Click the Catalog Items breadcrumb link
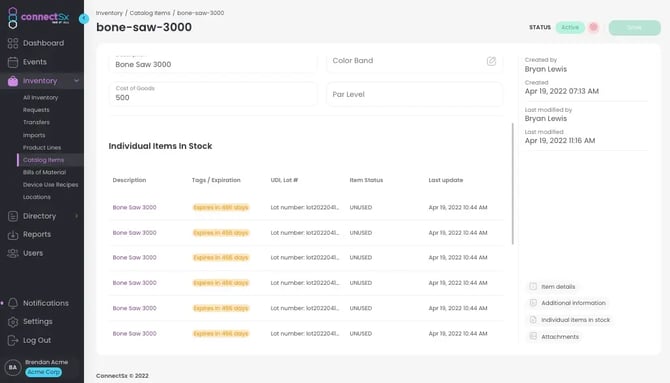 [150, 13]
